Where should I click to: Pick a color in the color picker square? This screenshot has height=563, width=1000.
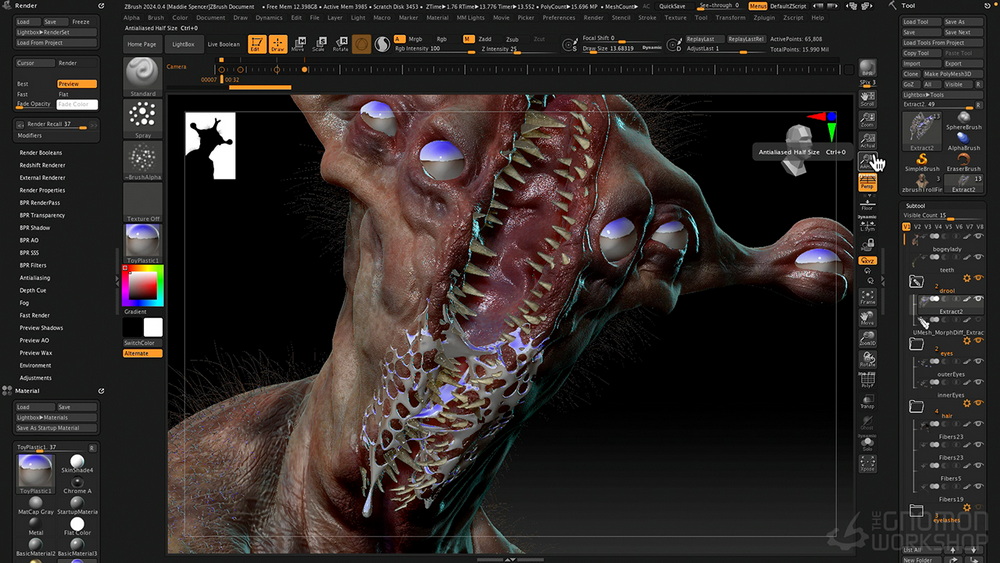tap(143, 286)
